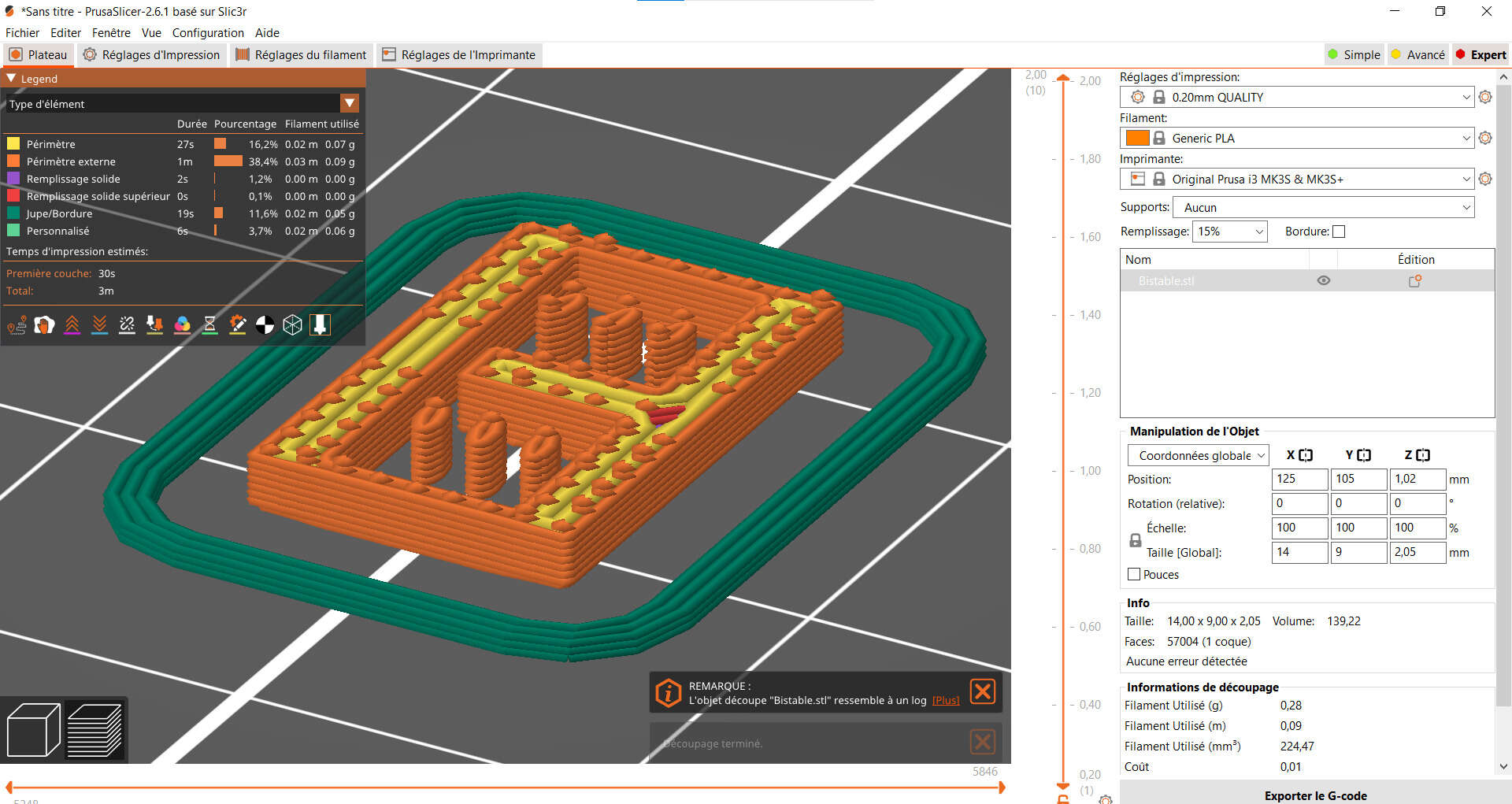Click the Position X input field
This screenshot has height=804, width=1512.
click(1299, 479)
